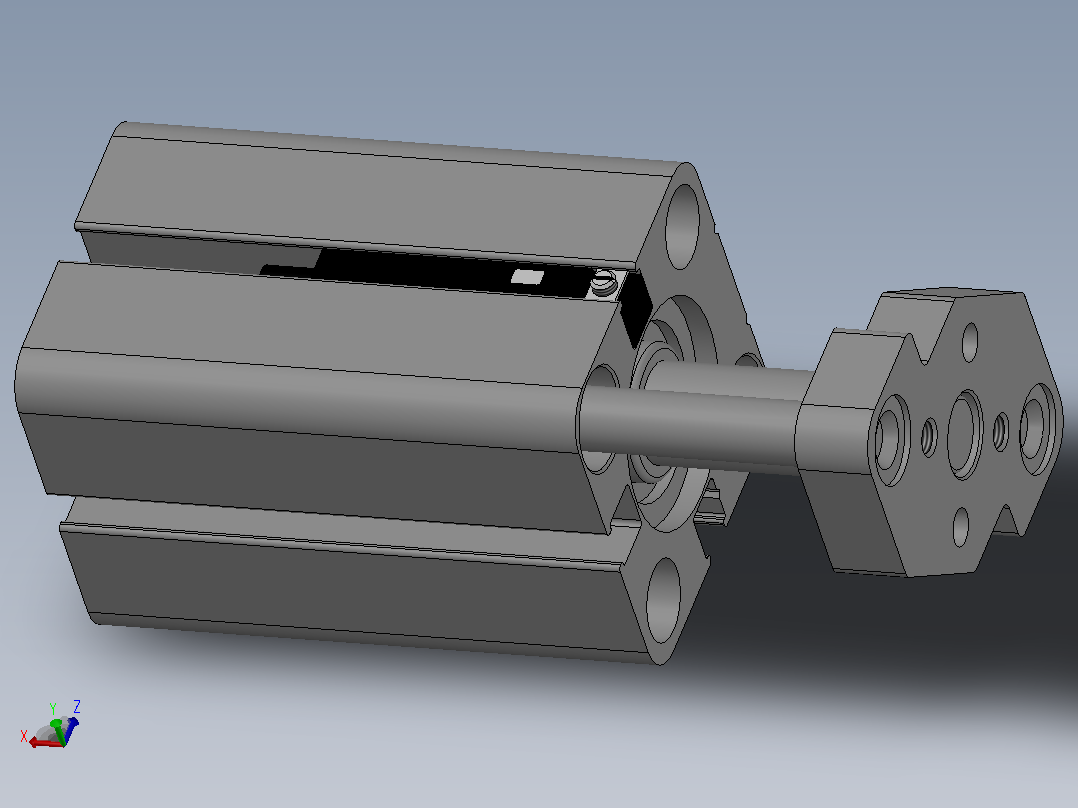
Task: Select the right counterbored hole on hex plate
Action: 1037,429
